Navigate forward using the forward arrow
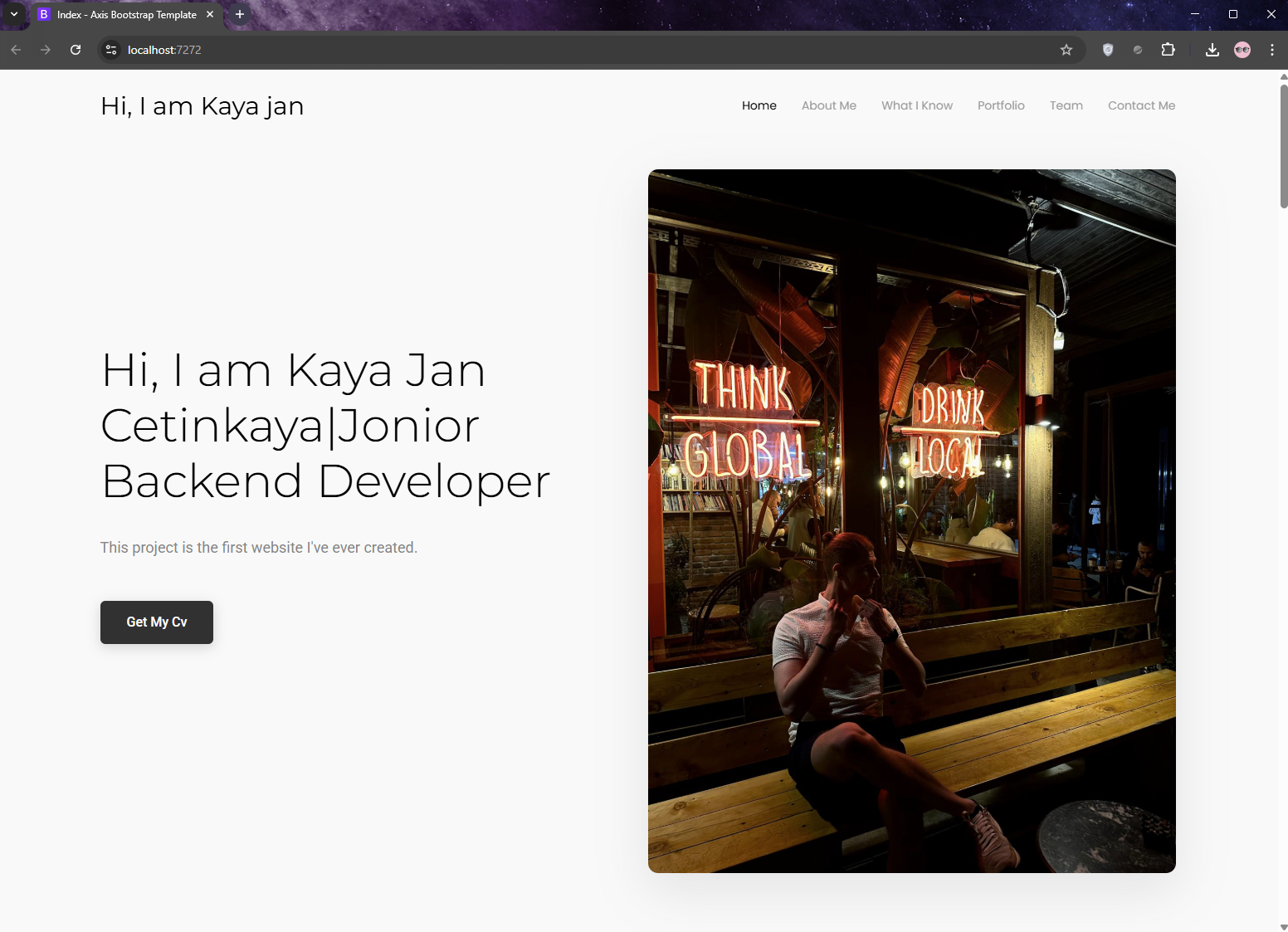The image size is (1288, 932). click(46, 50)
